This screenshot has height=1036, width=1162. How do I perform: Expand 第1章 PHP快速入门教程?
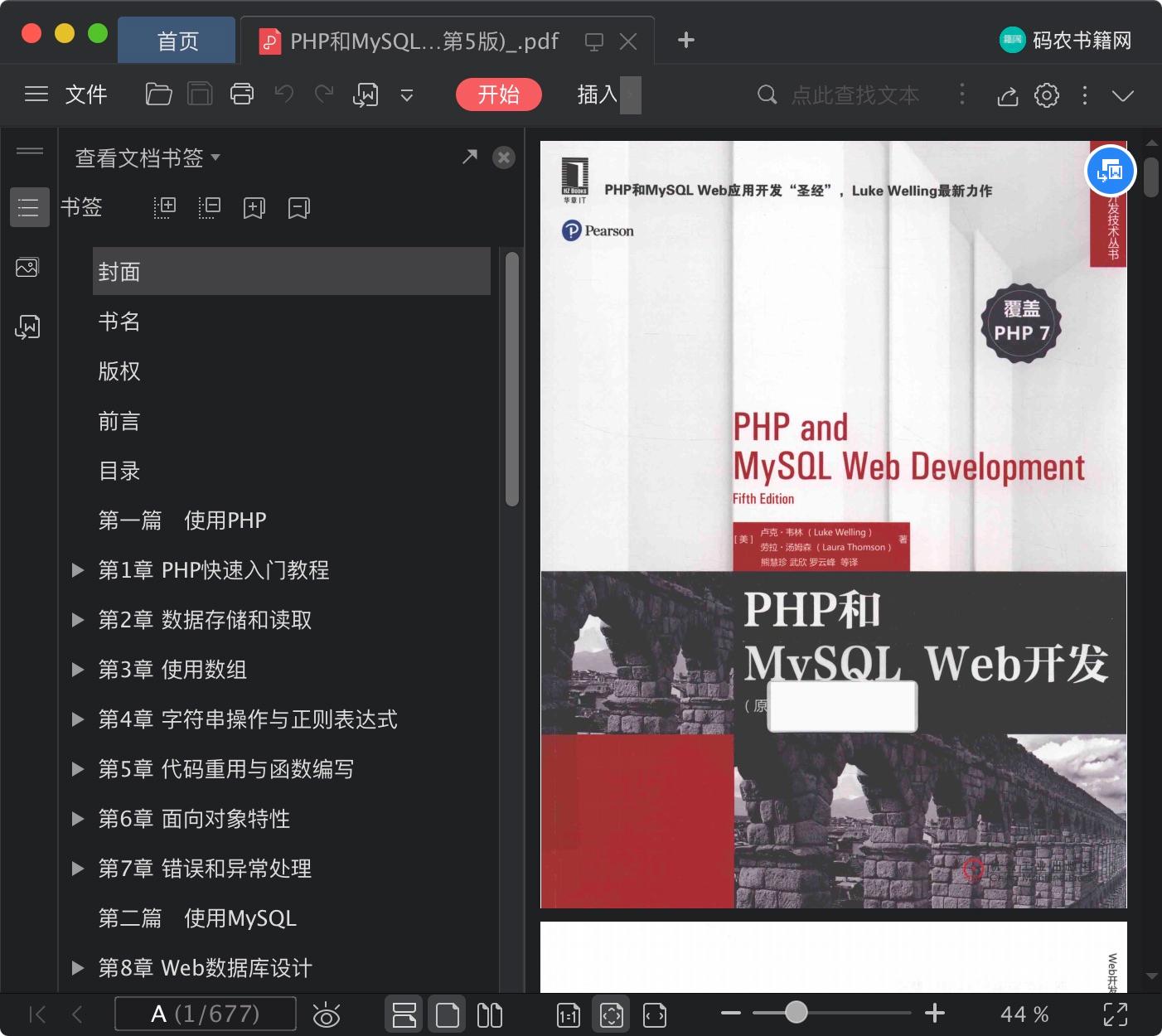pyautogui.click(x=78, y=570)
